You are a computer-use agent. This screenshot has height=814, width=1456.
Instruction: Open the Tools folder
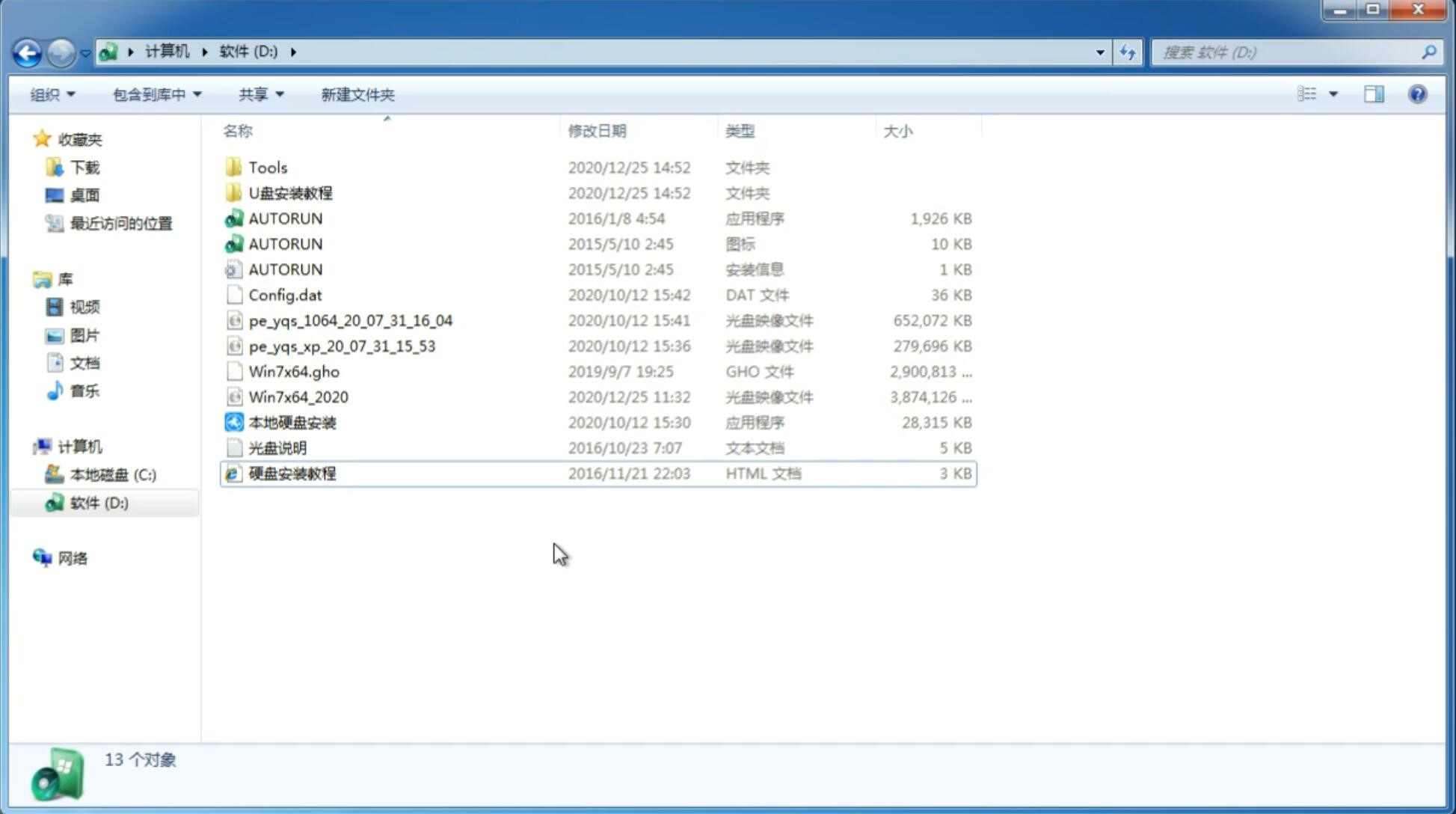tap(266, 167)
